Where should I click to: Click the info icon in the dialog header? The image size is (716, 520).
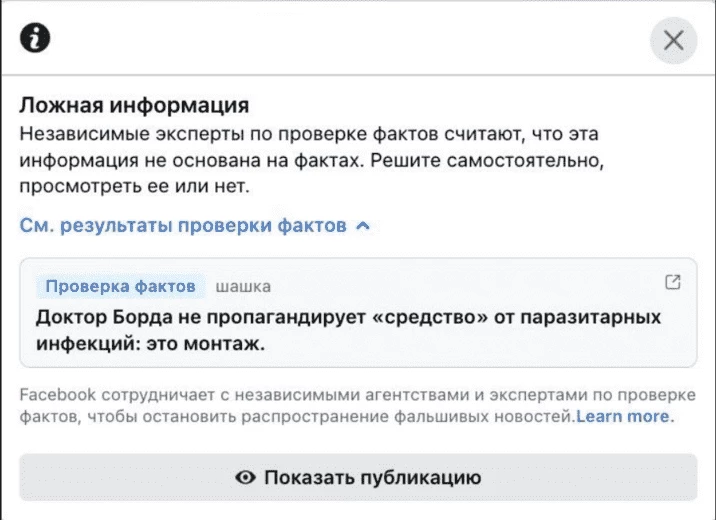(35, 38)
